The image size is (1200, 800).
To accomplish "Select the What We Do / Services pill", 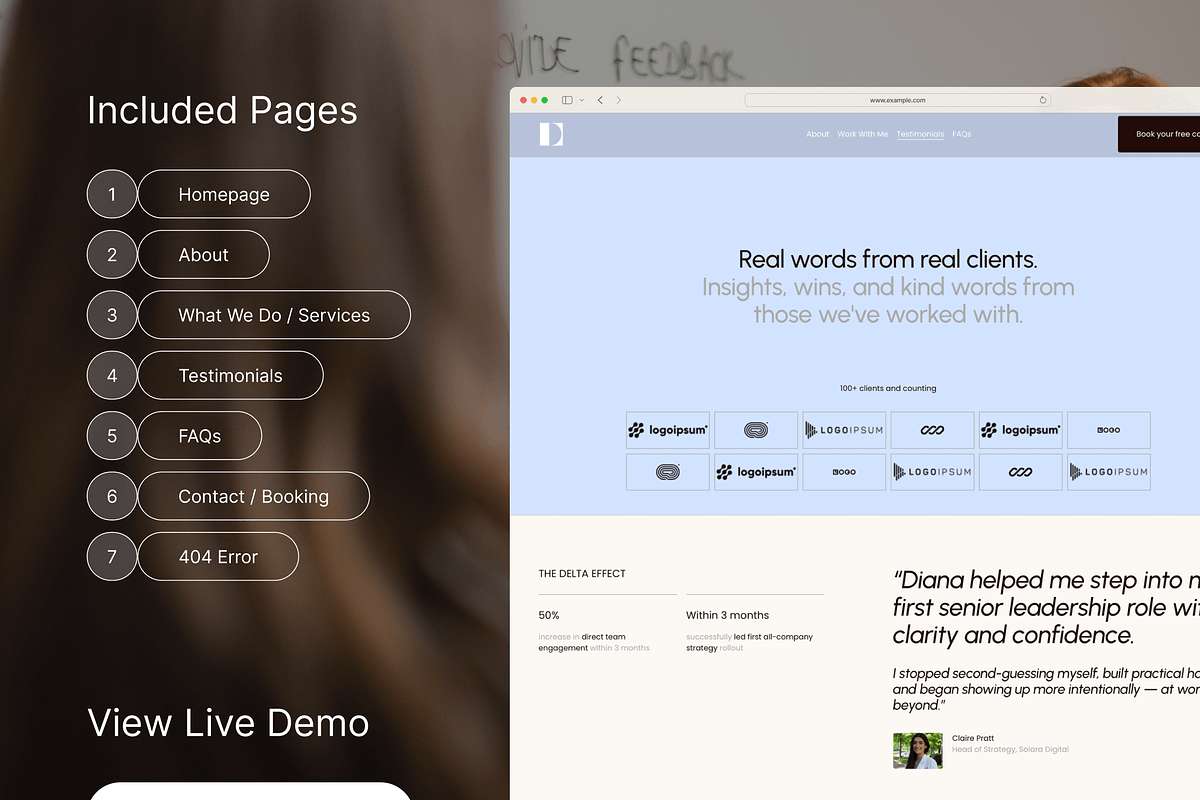I will tap(274, 315).
